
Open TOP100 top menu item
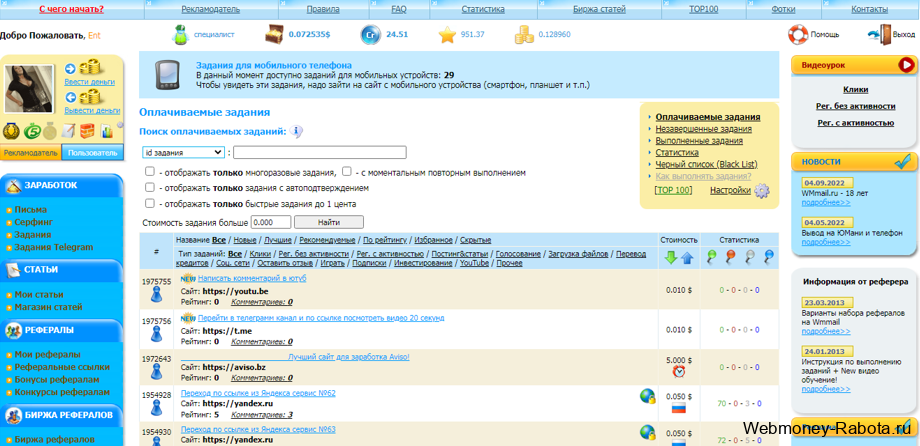coord(703,9)
